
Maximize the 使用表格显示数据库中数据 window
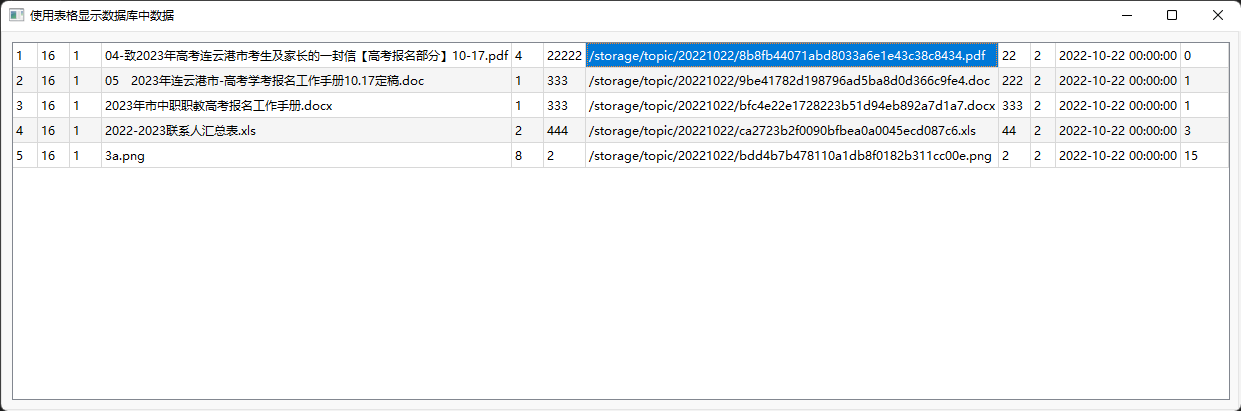point(1172,15)
